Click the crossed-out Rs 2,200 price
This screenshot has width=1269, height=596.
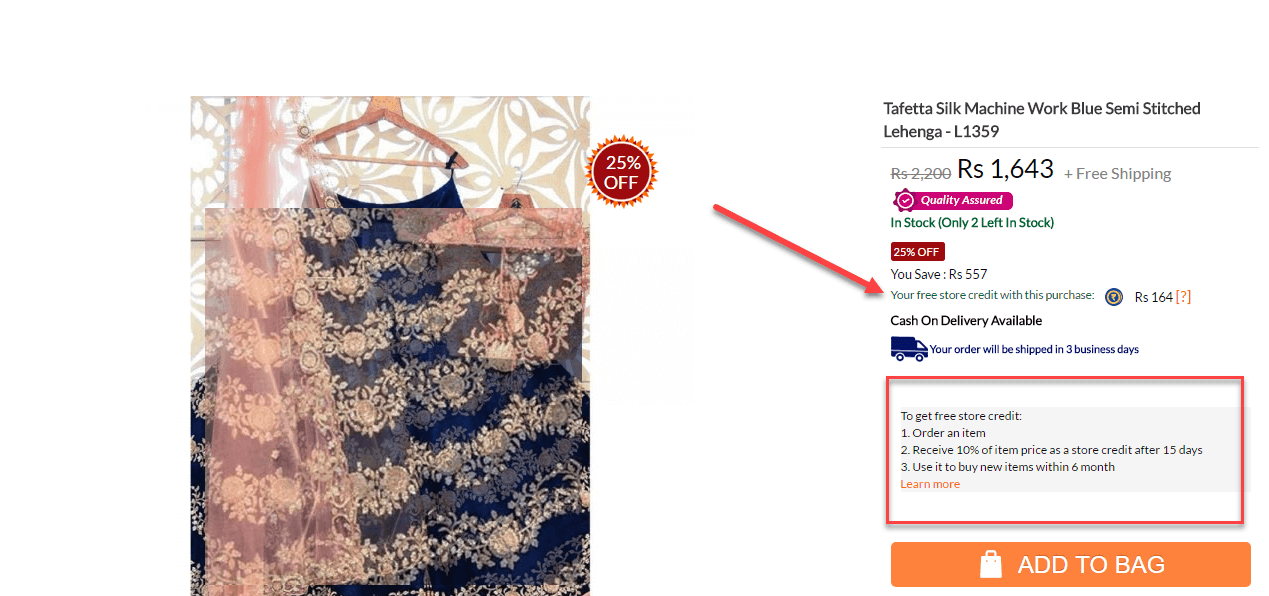[921, 173]
